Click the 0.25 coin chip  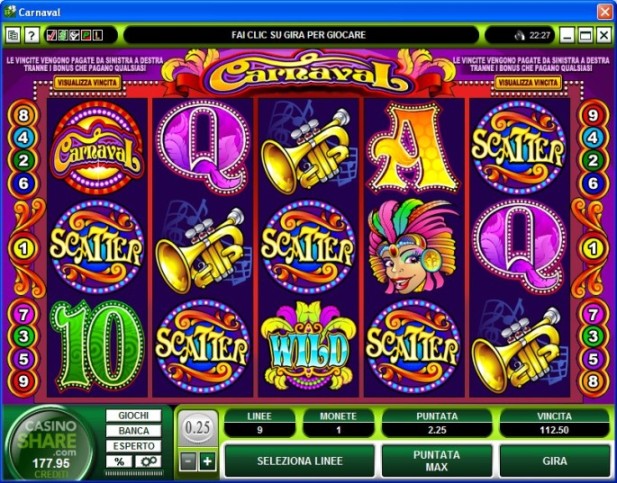(x=197, y=428)
